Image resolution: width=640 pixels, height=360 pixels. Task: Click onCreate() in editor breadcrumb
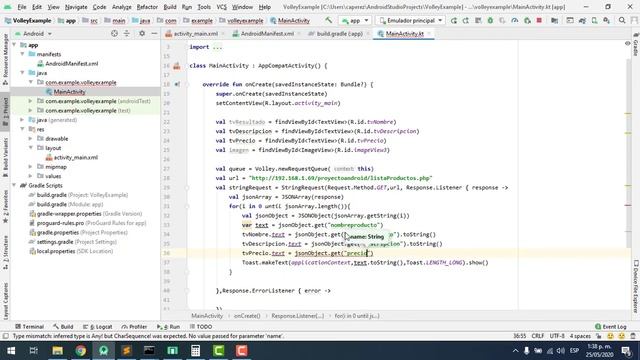(247, 316)
